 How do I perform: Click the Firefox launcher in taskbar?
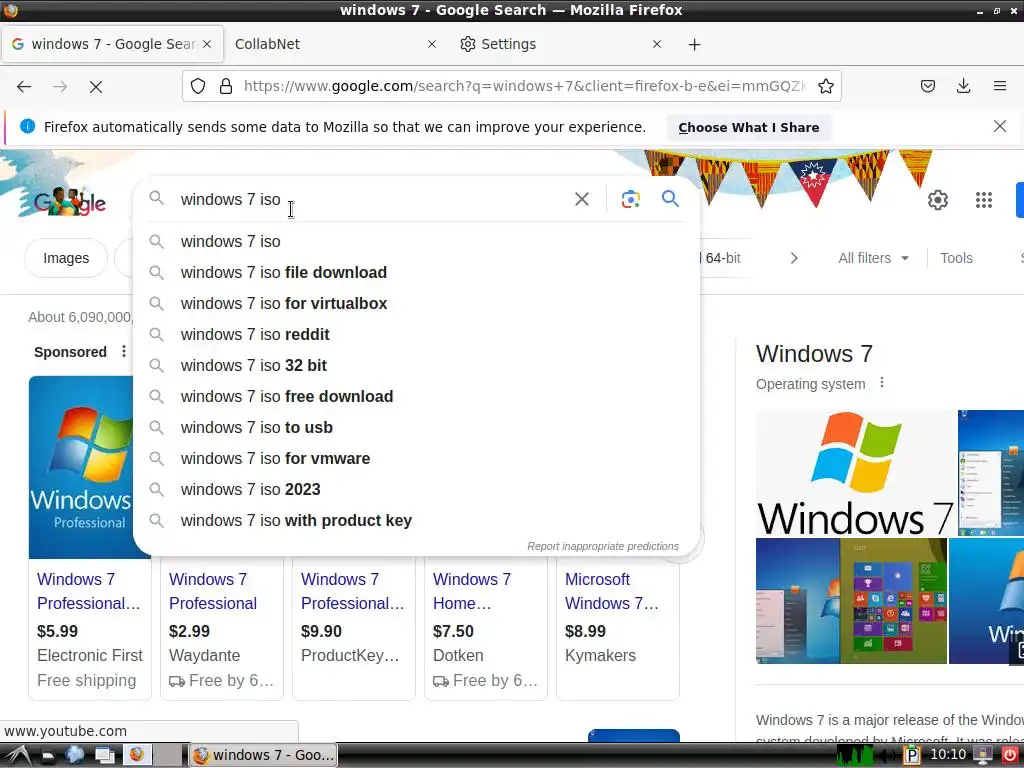coord(136,755)
